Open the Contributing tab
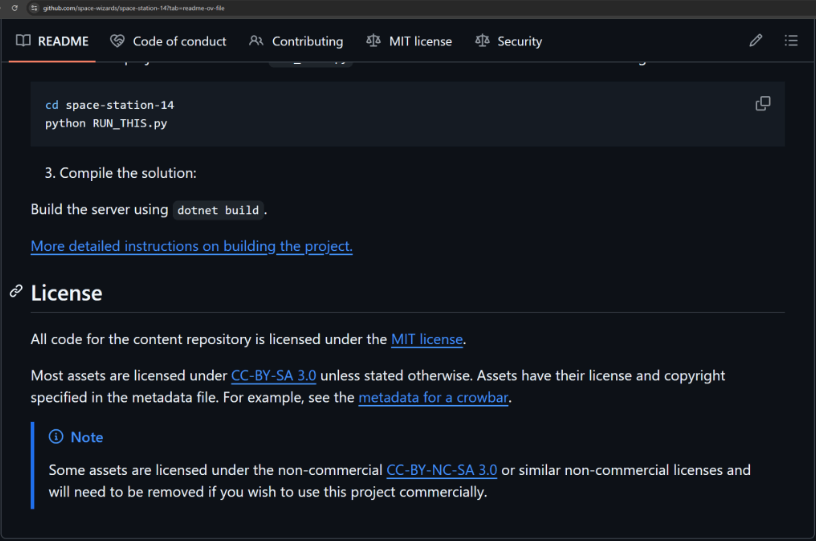 296,41
